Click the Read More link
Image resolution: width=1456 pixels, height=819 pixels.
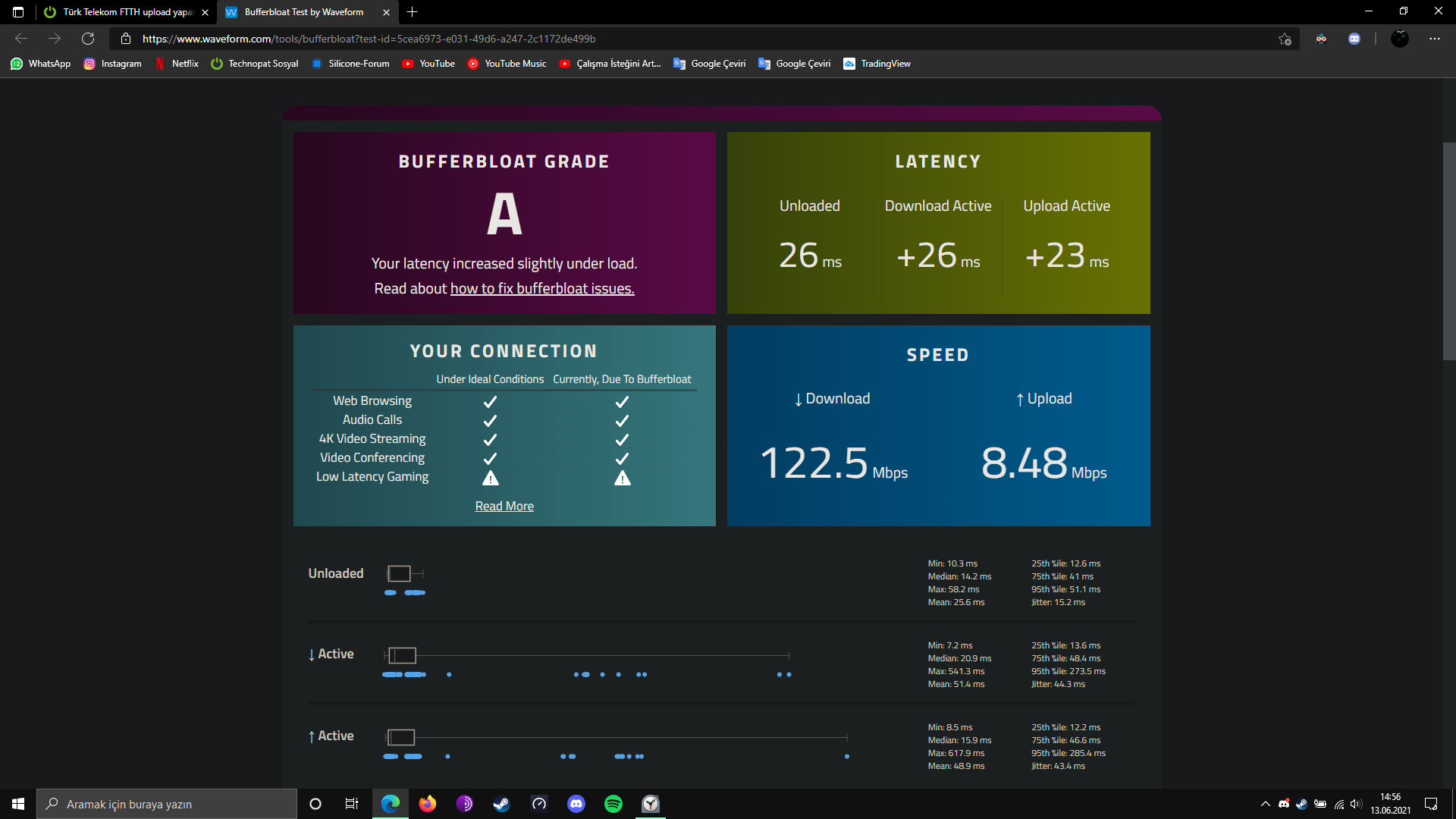tap(504, 506)
